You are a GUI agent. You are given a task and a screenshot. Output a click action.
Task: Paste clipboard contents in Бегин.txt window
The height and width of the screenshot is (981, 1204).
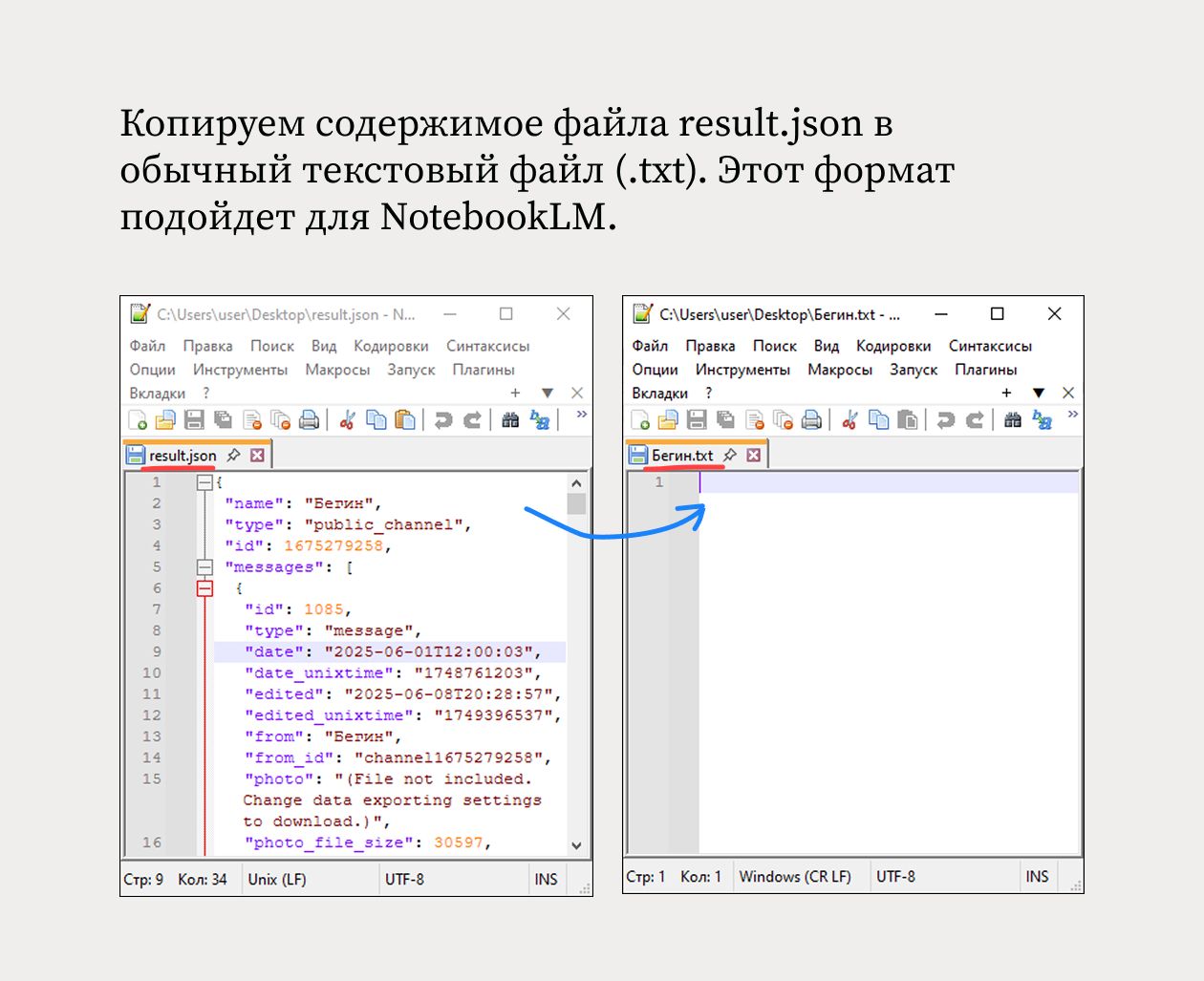(x=909, y=418)
